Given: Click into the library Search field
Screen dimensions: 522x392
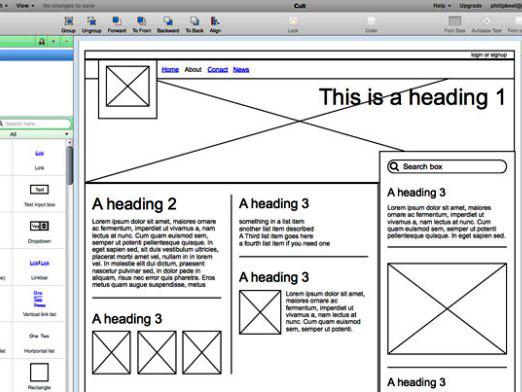Looking at the screenshot, I should [x=36, y=124].
